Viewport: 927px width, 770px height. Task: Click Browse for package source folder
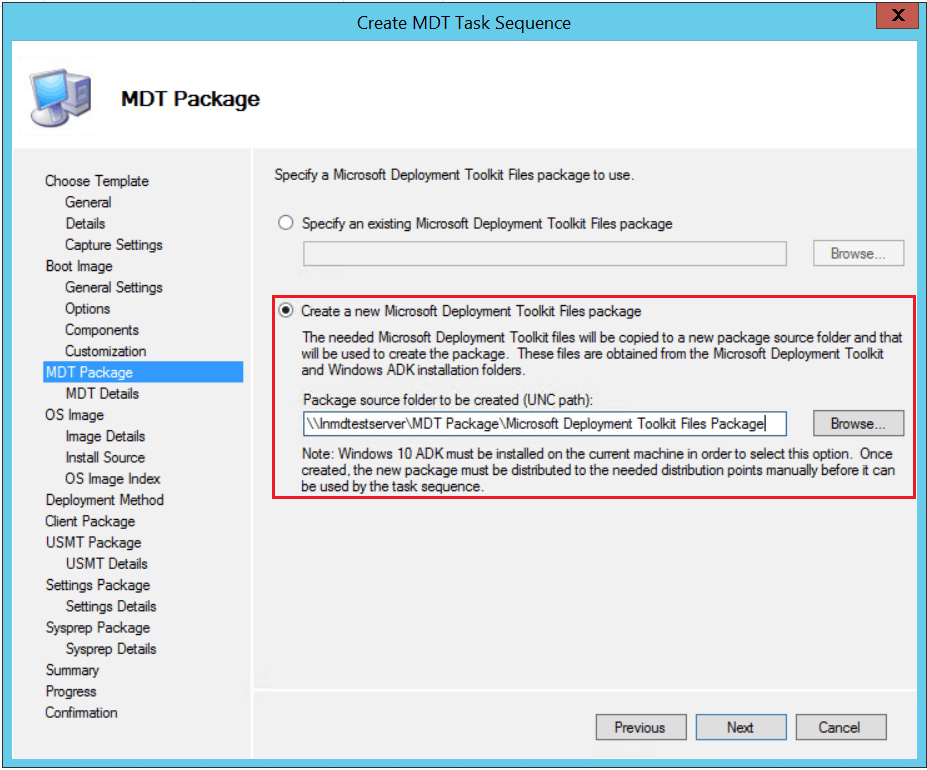858,423
